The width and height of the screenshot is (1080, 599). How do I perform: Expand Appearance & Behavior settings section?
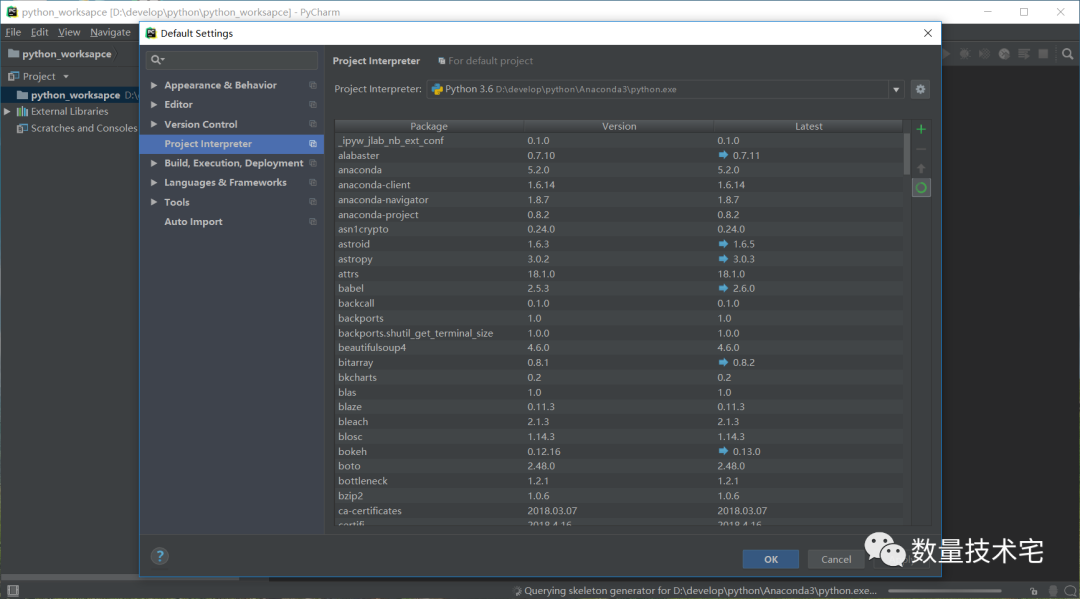pyautogui.click(x=154, y=86)
